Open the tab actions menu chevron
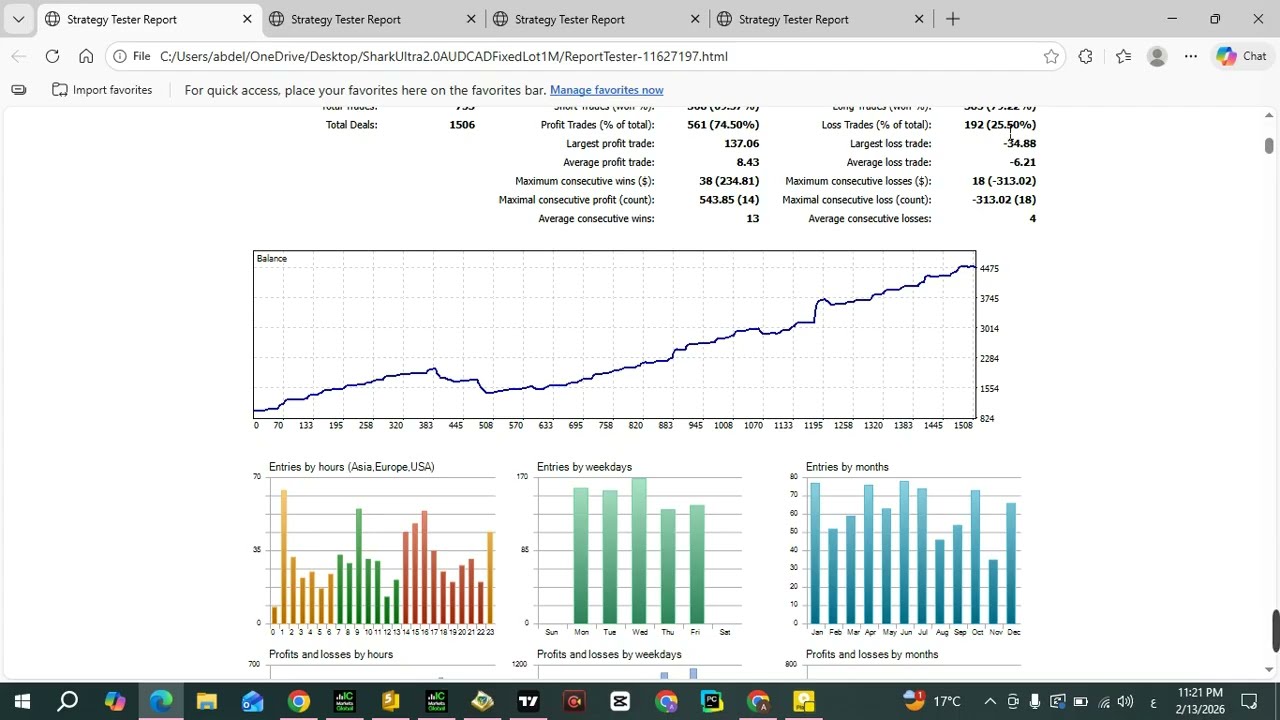Image resolution: width=1280 pixels, height=720 pixels. 18,19
